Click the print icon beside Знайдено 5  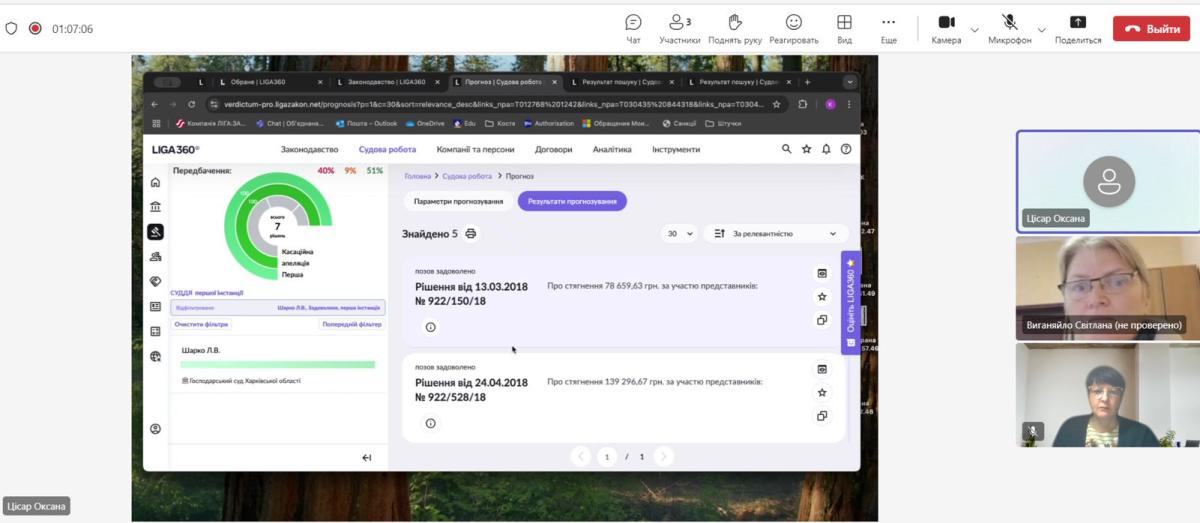tap(471, 234)
